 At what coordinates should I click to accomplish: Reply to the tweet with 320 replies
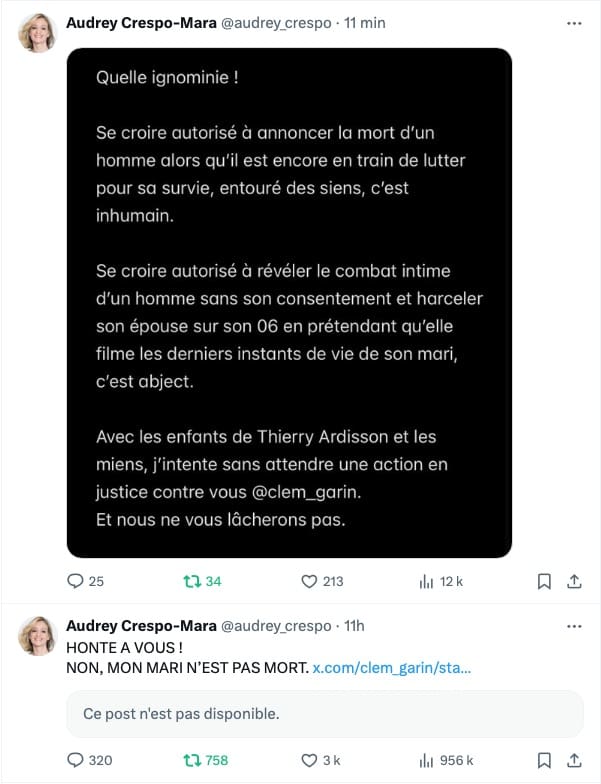point(75,760)
